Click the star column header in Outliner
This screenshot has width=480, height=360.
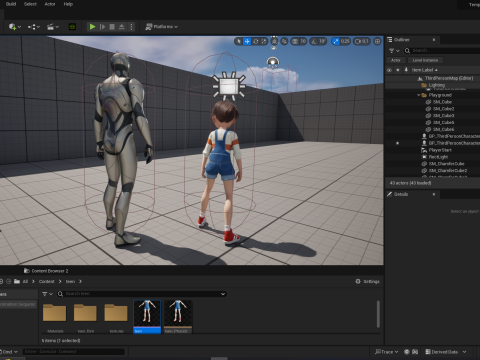[397, 70]
